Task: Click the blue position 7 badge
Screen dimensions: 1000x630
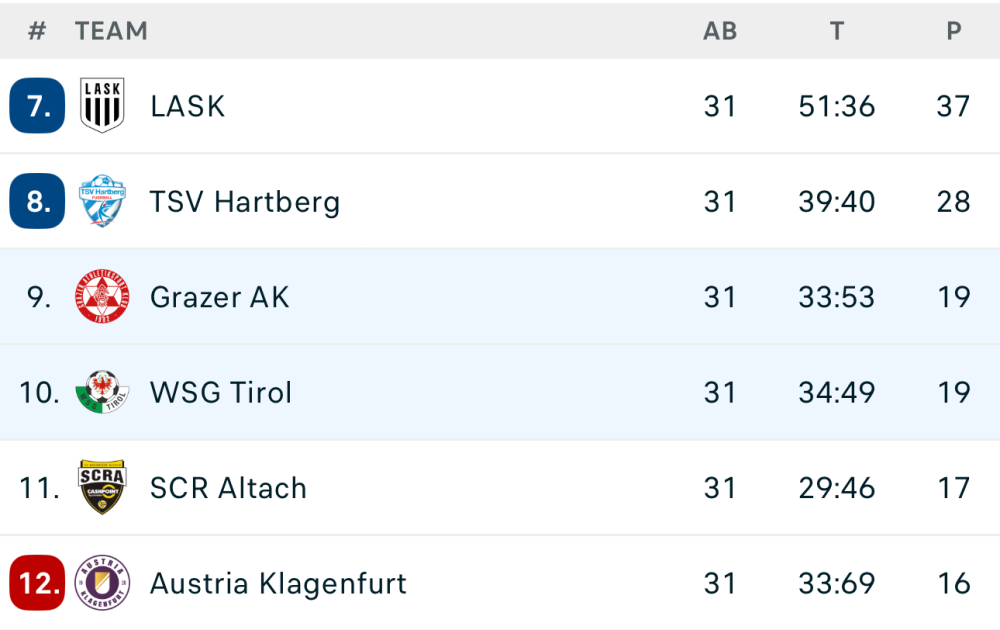Action: pyautogui.click(x=37, y=105)
